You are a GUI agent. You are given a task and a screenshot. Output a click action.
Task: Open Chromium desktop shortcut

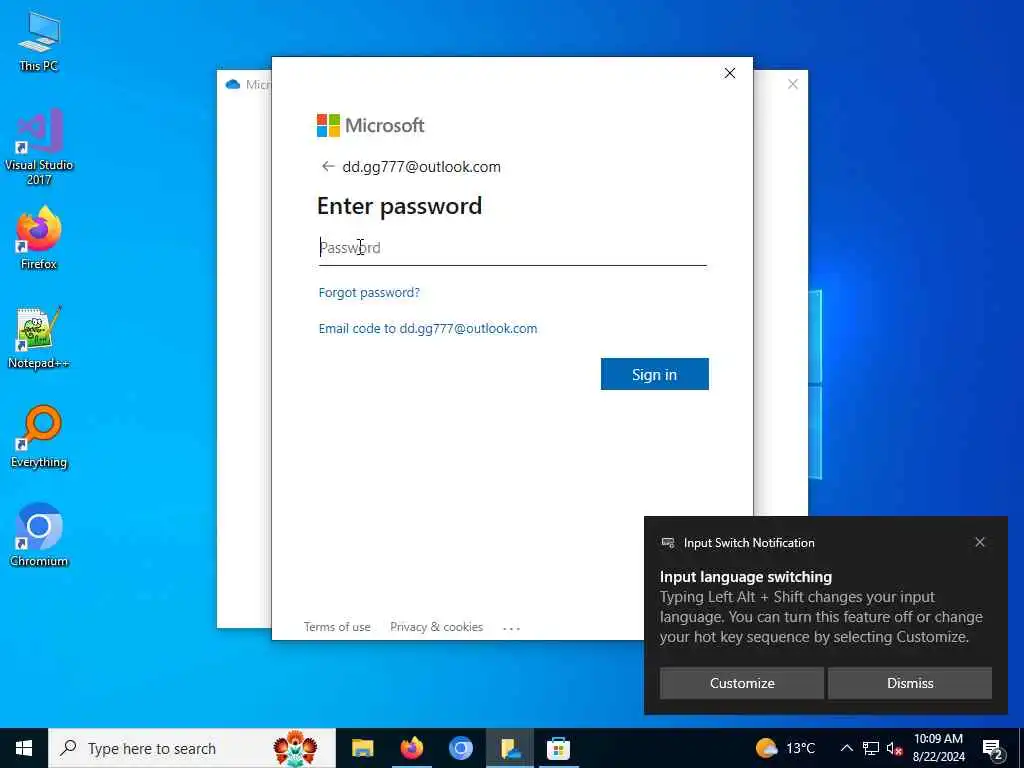[39, 535]
